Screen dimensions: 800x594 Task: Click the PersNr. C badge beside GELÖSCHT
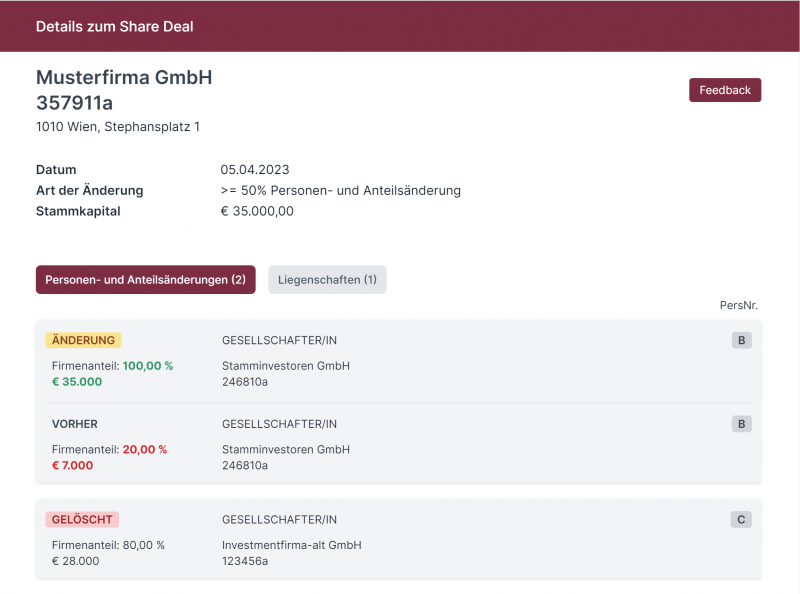[x=741, y=519]
